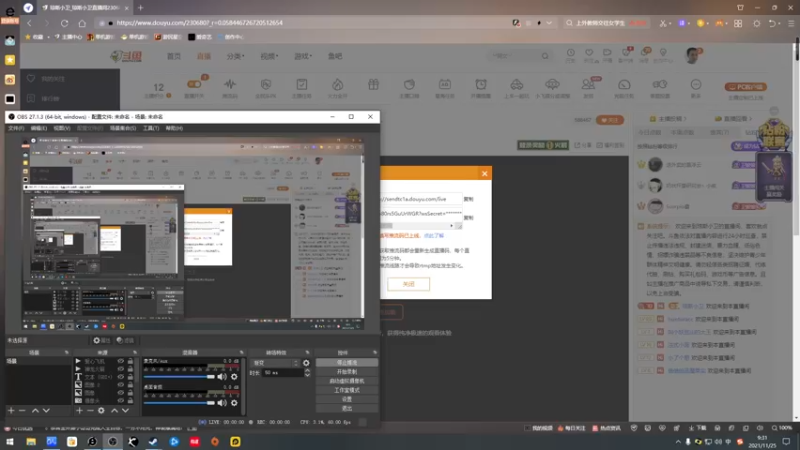Adjust the 麦克风/Aux volume slider
This screenshot has width=800, height=450.
click(x=179, y=377)
